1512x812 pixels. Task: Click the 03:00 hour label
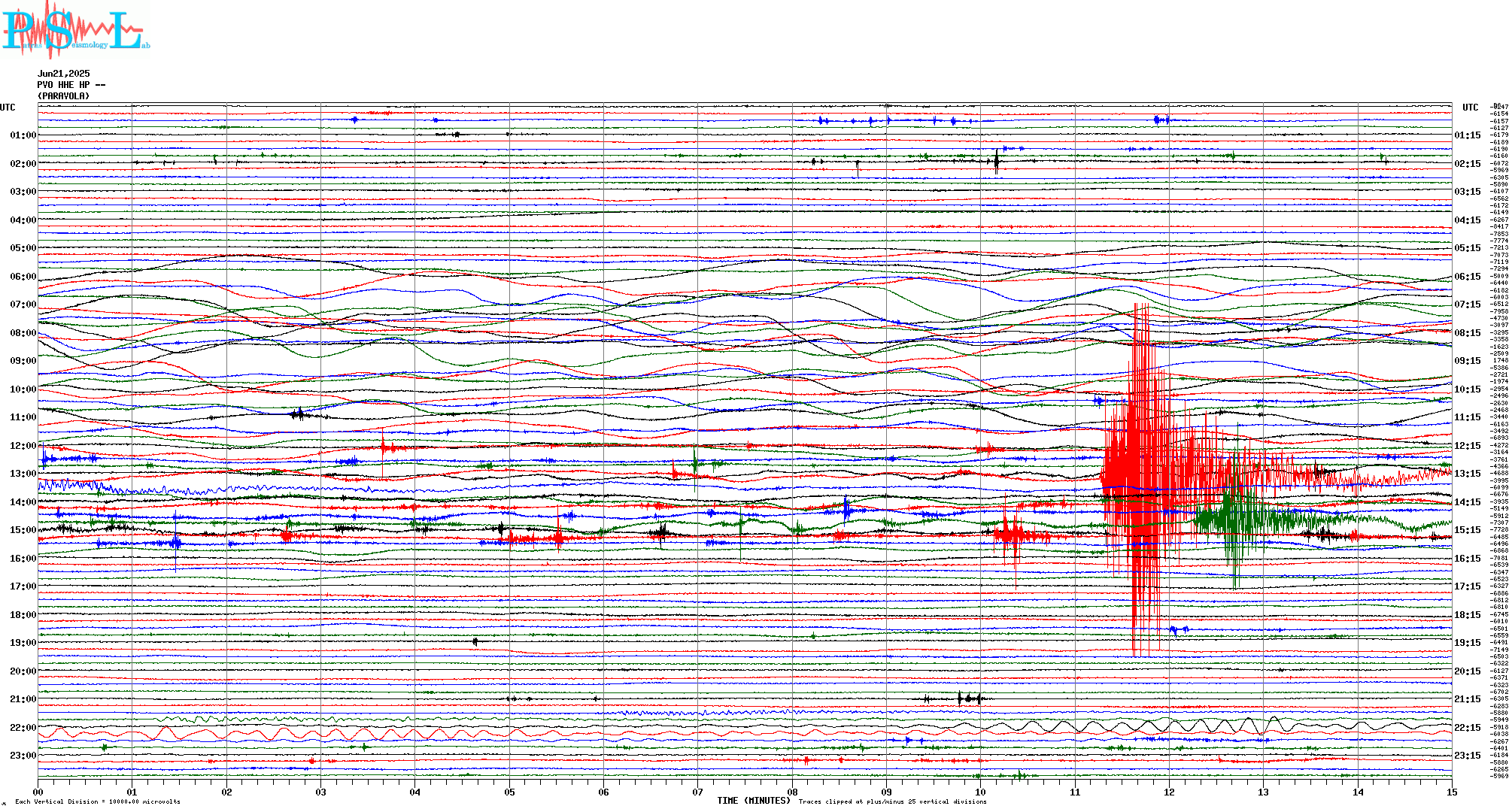(23, 192)
